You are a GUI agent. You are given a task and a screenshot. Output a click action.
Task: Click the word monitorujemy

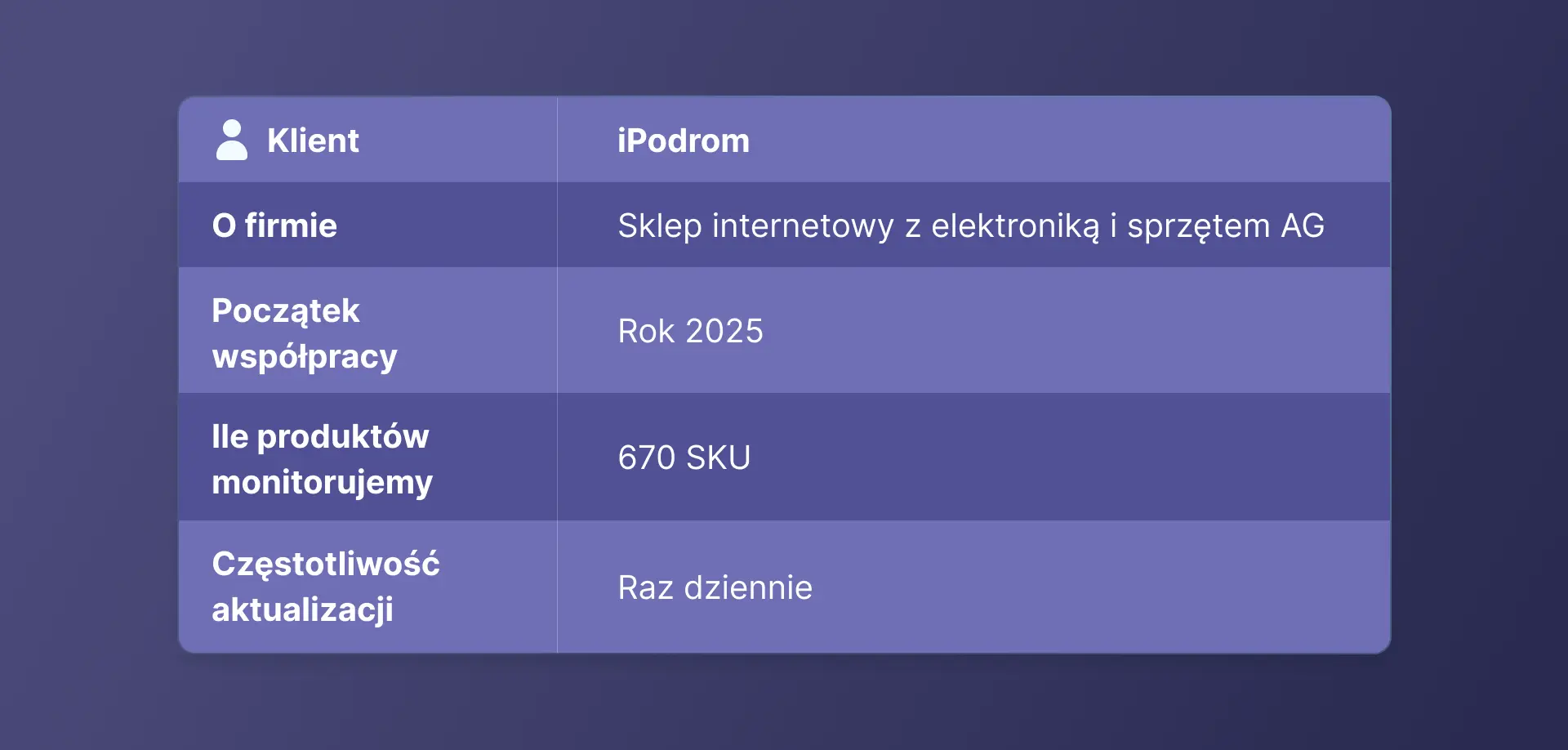pyautogui.click(x=322, y=483)
